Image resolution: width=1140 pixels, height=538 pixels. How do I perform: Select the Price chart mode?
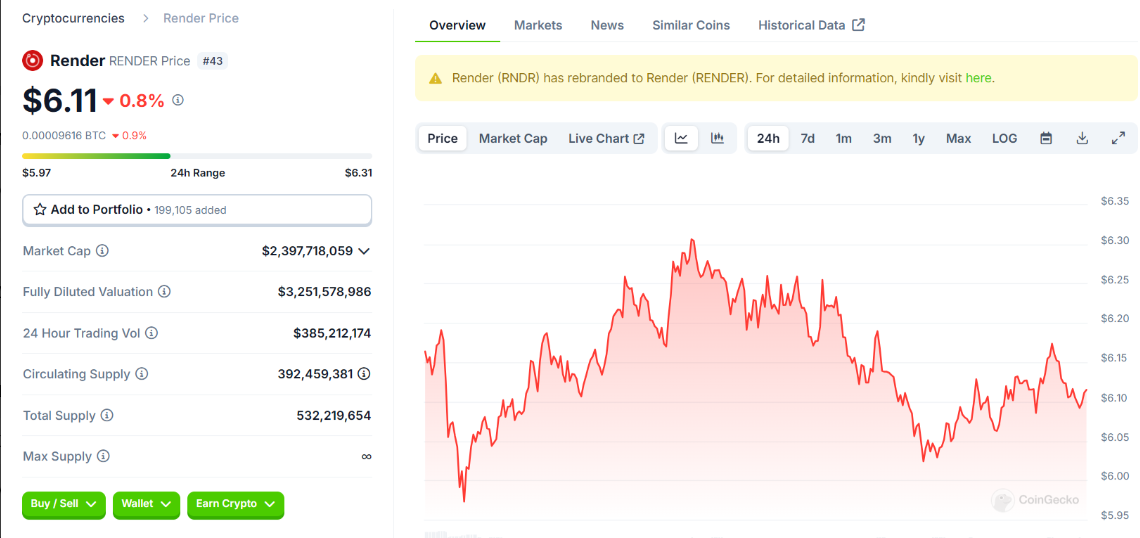[442, 138]
